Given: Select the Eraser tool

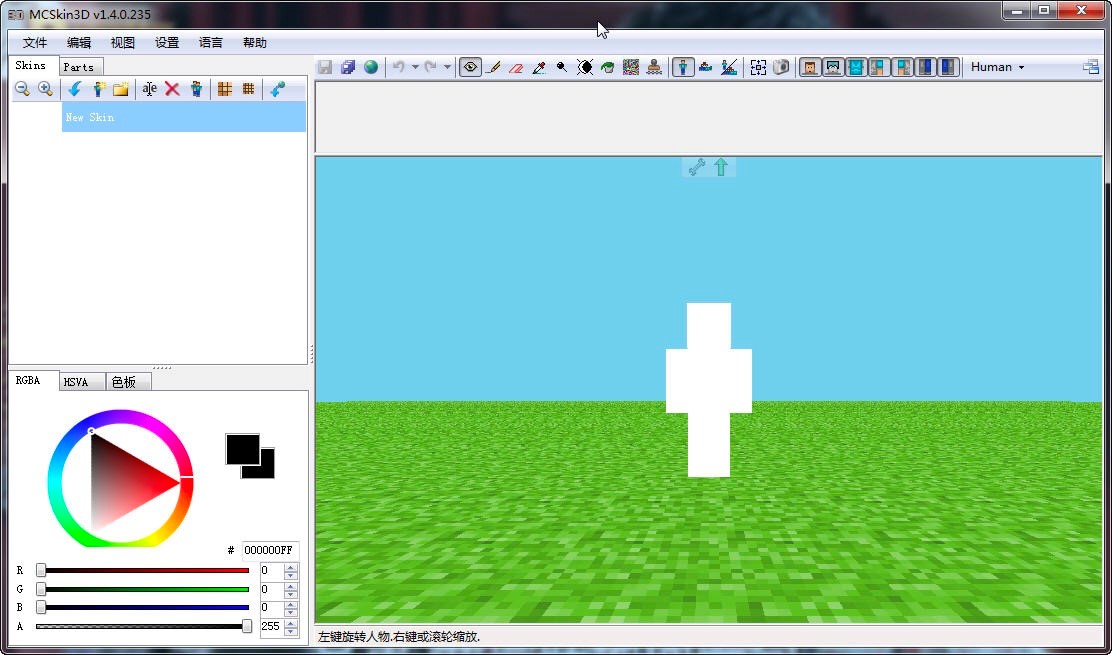Looking at the screenshot, I should pyautogui.click(x=515, y=67).
